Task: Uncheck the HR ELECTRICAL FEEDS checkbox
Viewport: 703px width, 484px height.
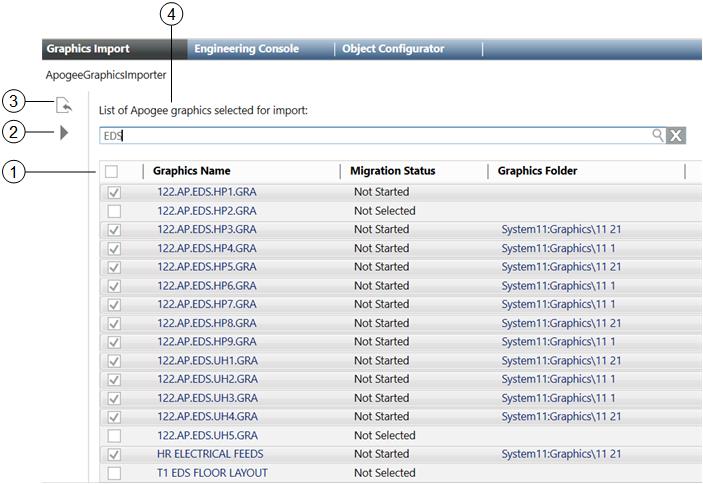Action: click(113, 454)
